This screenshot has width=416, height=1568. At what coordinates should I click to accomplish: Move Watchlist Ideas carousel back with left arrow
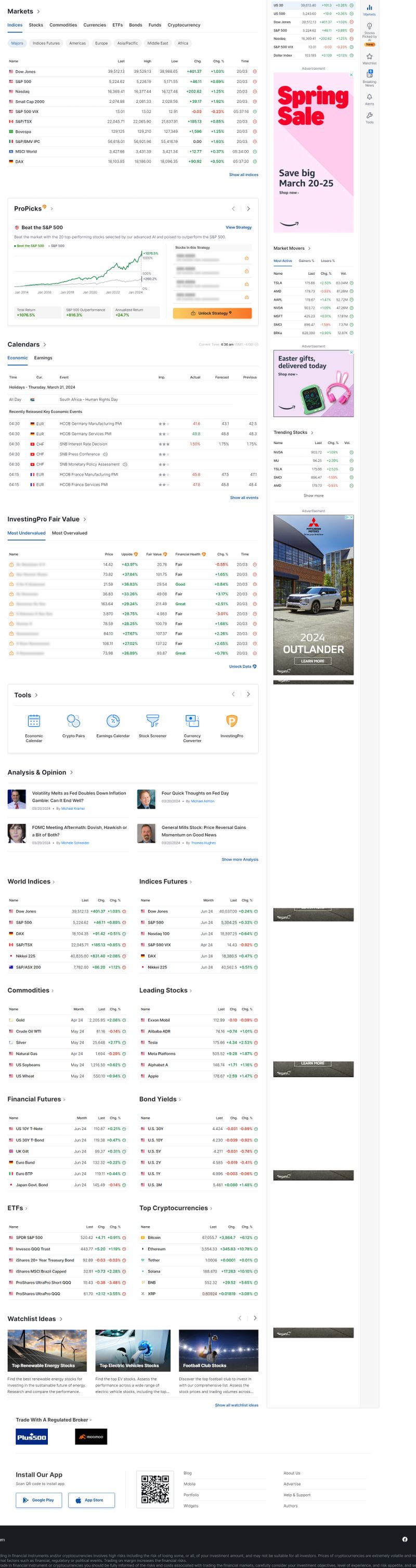pyautogui.click(x=240, y=1318)
